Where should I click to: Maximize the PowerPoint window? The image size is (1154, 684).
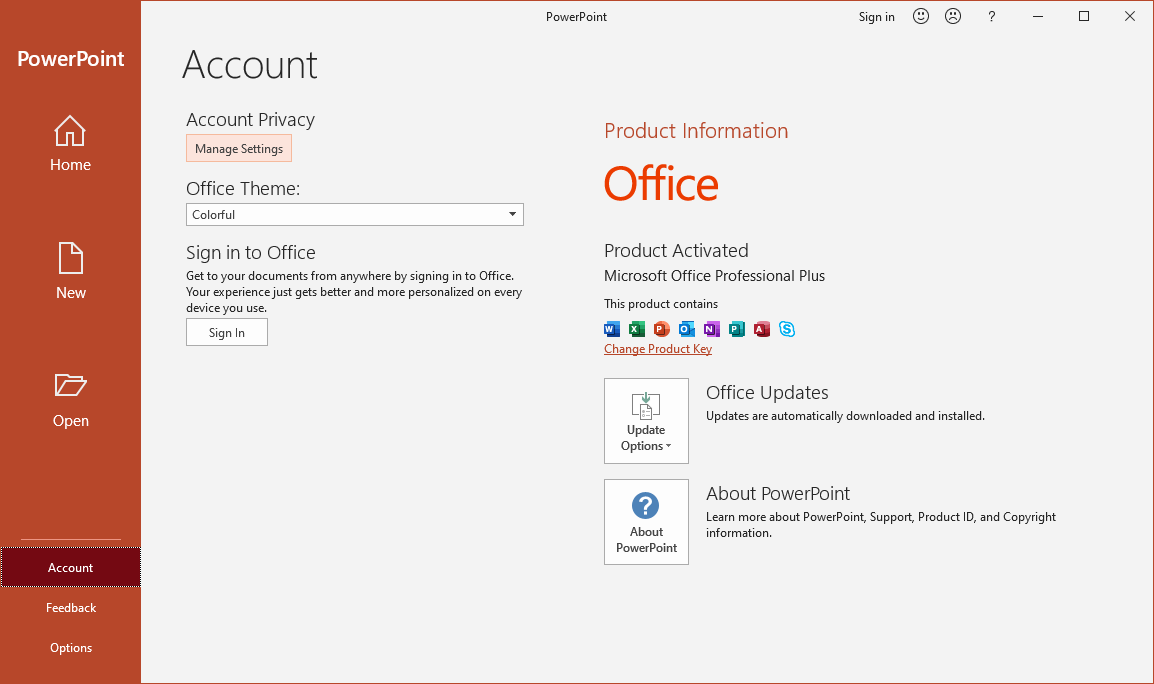tap(1083, 16)
